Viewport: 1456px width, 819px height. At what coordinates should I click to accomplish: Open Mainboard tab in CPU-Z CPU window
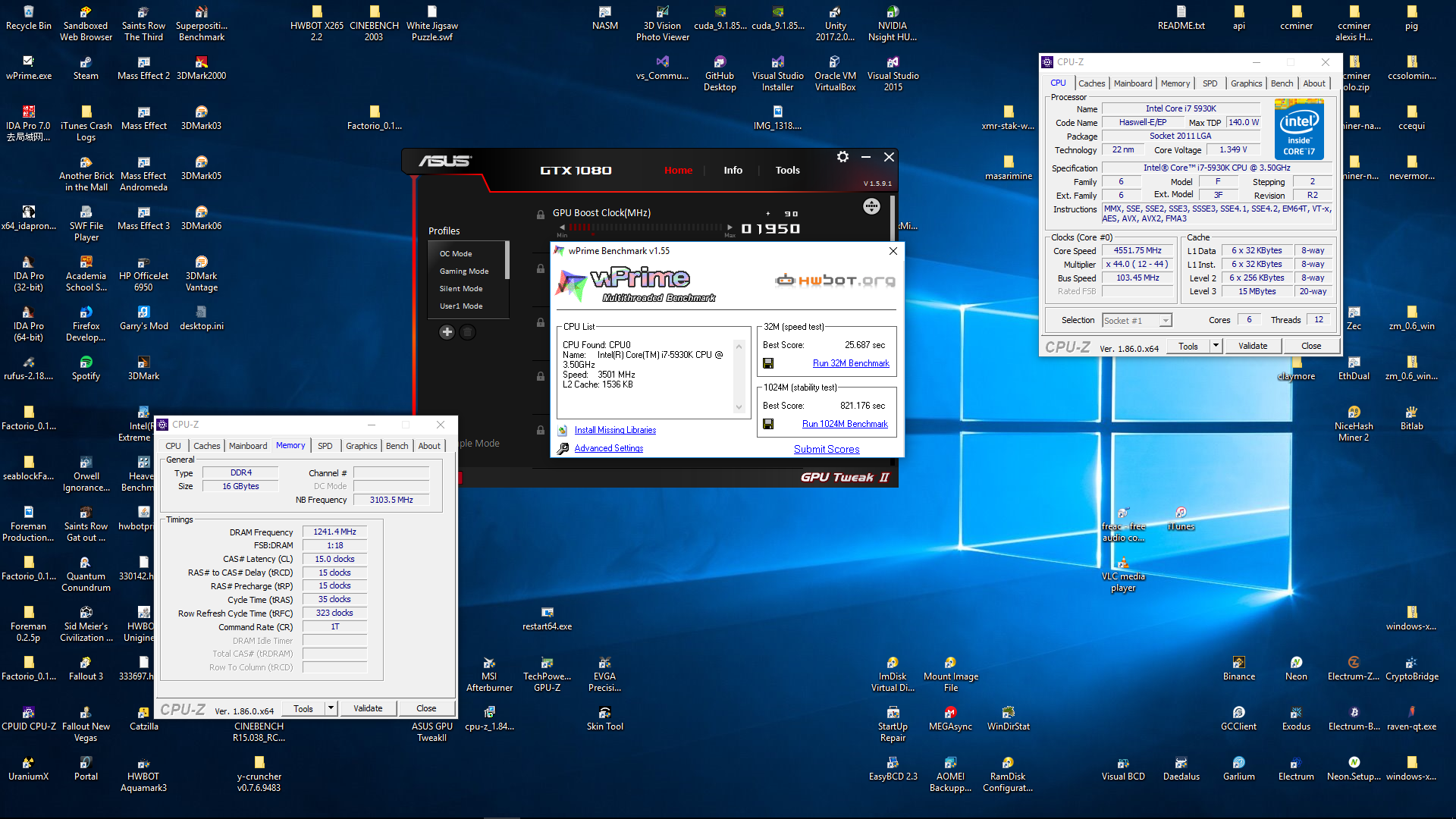click(1133, 83)
